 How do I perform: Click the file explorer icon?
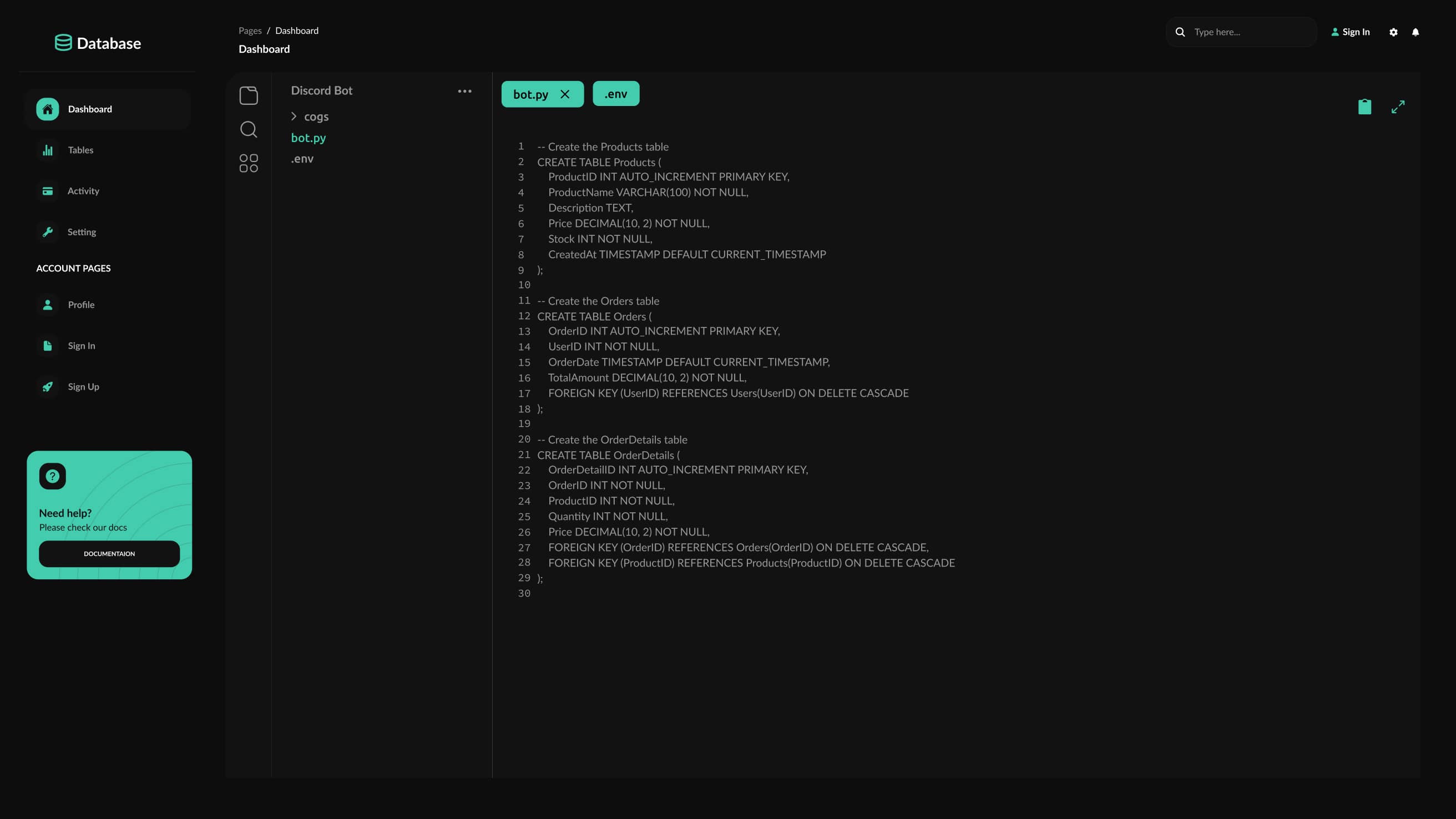[x=248, y=95]
